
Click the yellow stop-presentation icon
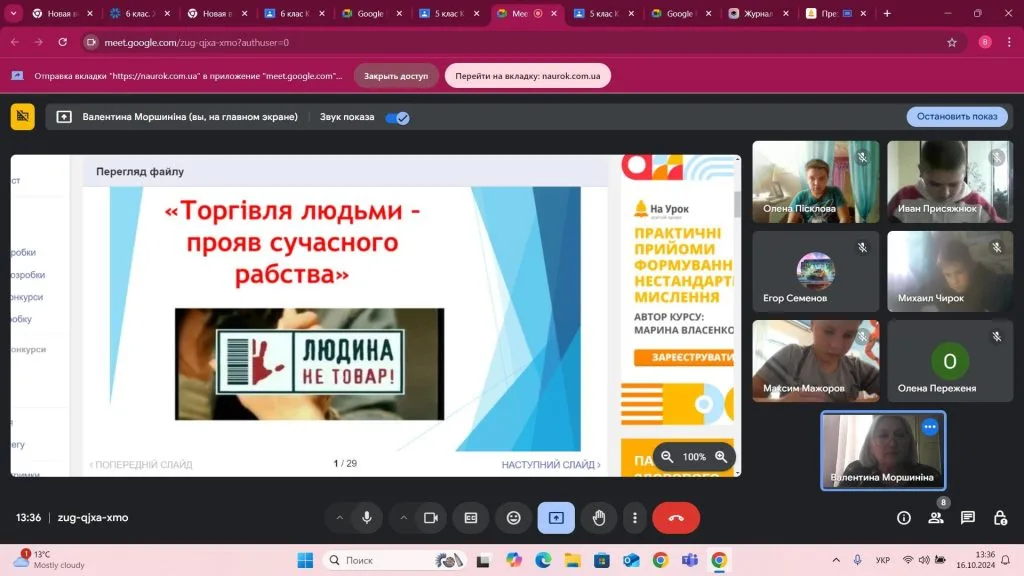tap(23, 117)
